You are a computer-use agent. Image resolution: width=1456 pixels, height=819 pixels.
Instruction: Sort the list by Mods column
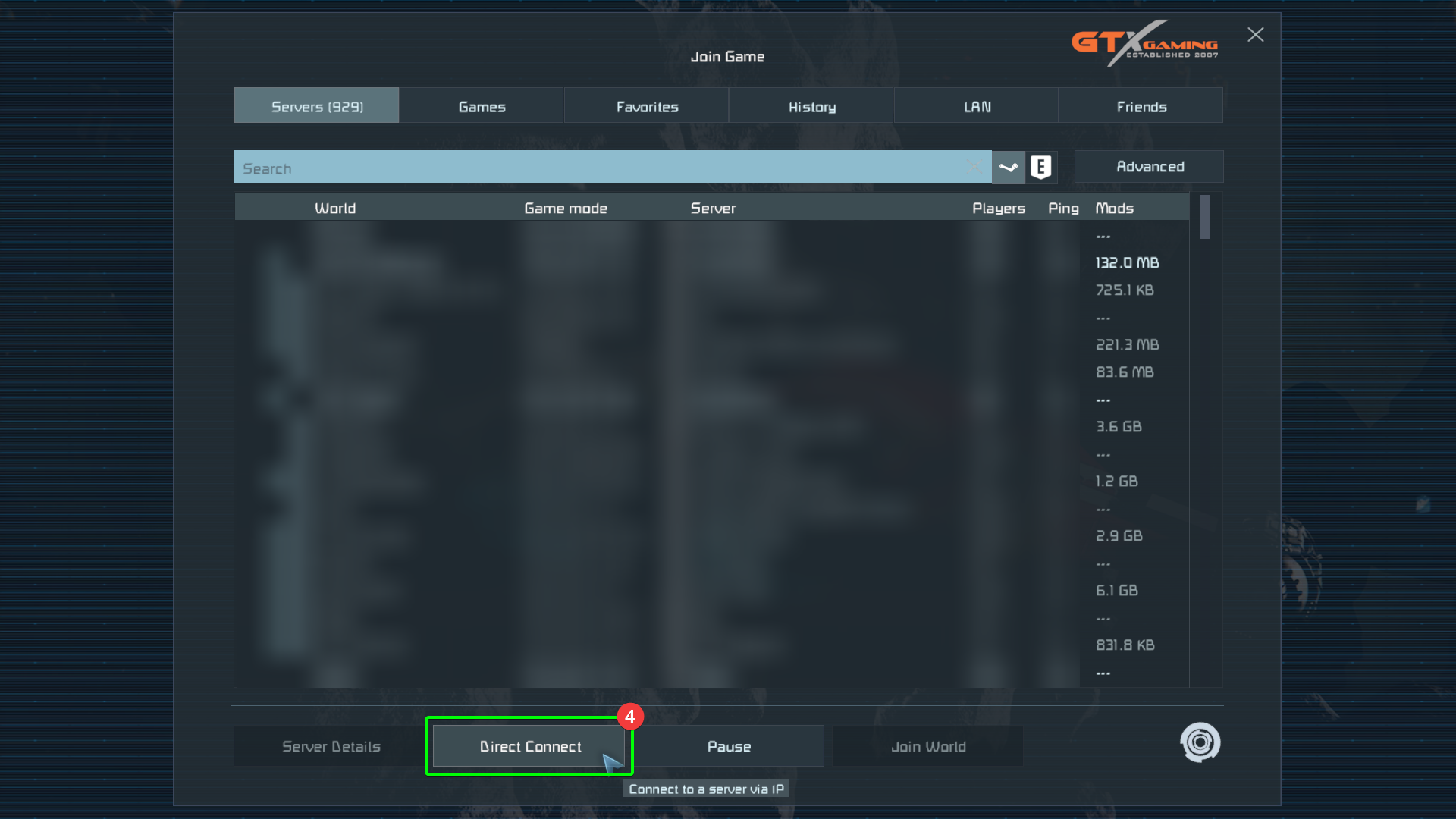click(x=1114, y=208)
